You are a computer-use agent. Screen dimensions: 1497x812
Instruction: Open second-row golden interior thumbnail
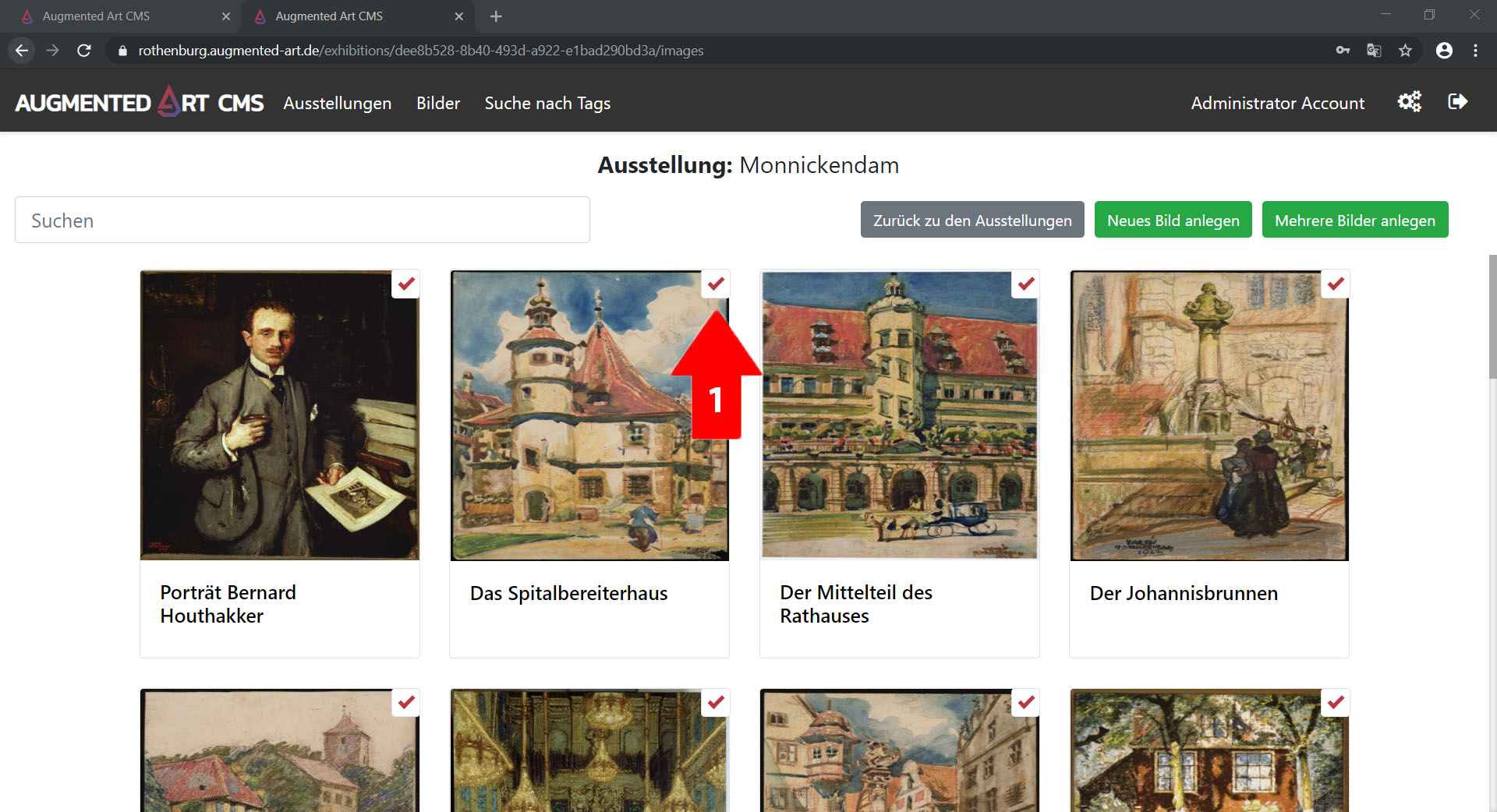pos(589,750)
